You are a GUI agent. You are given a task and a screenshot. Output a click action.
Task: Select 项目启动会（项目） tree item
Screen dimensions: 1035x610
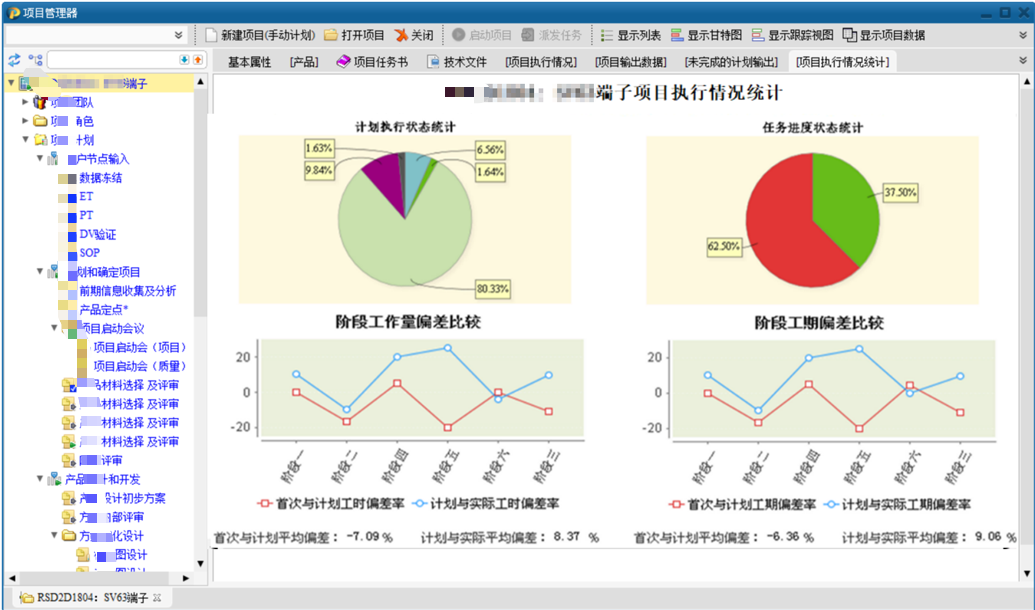point(140,347)
